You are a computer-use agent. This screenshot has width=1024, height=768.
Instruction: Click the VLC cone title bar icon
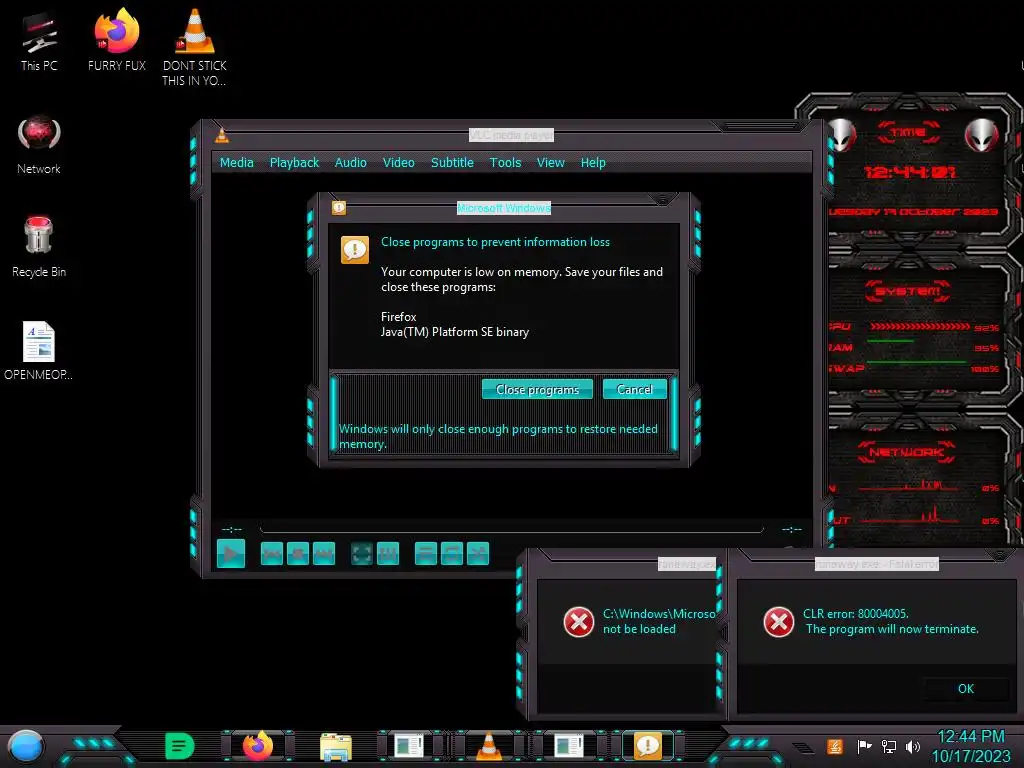coord(222,135)
